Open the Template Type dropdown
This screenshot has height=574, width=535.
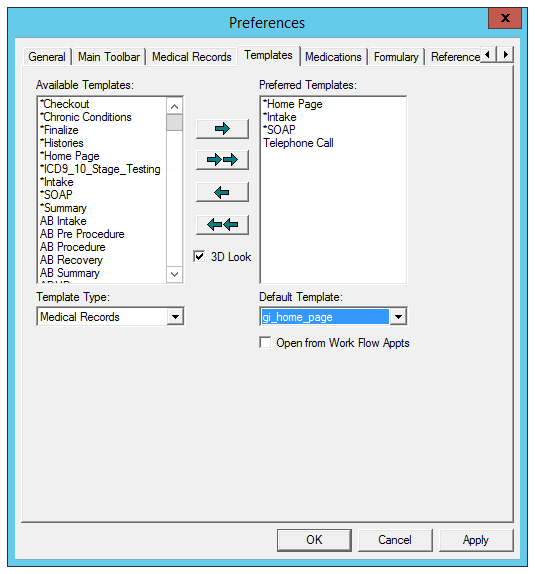coord(175,317)
